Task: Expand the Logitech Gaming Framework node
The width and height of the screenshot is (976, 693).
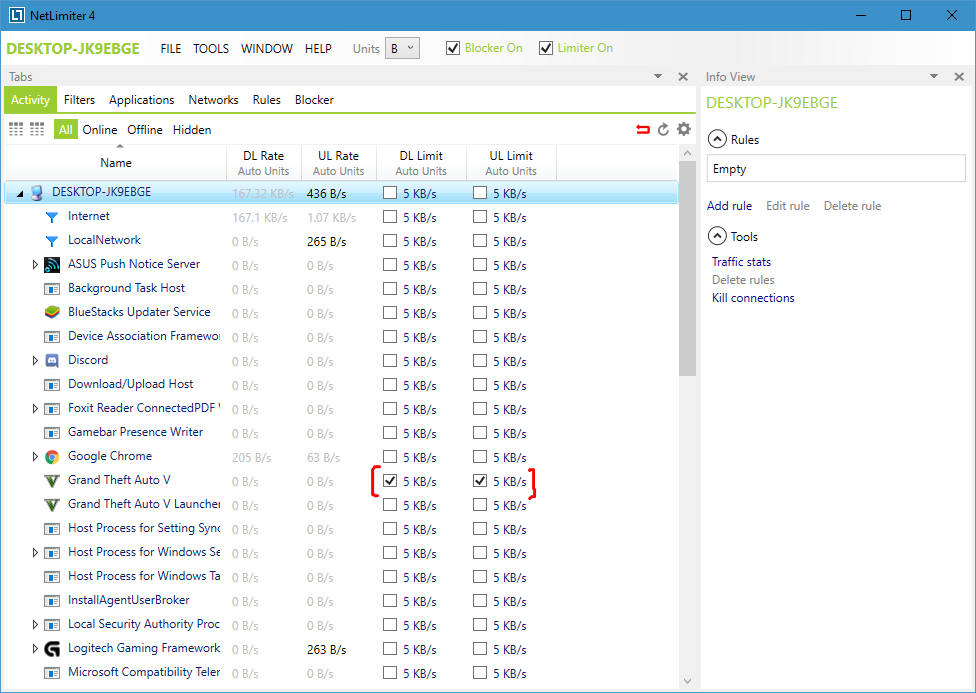Action: (35, 649)
